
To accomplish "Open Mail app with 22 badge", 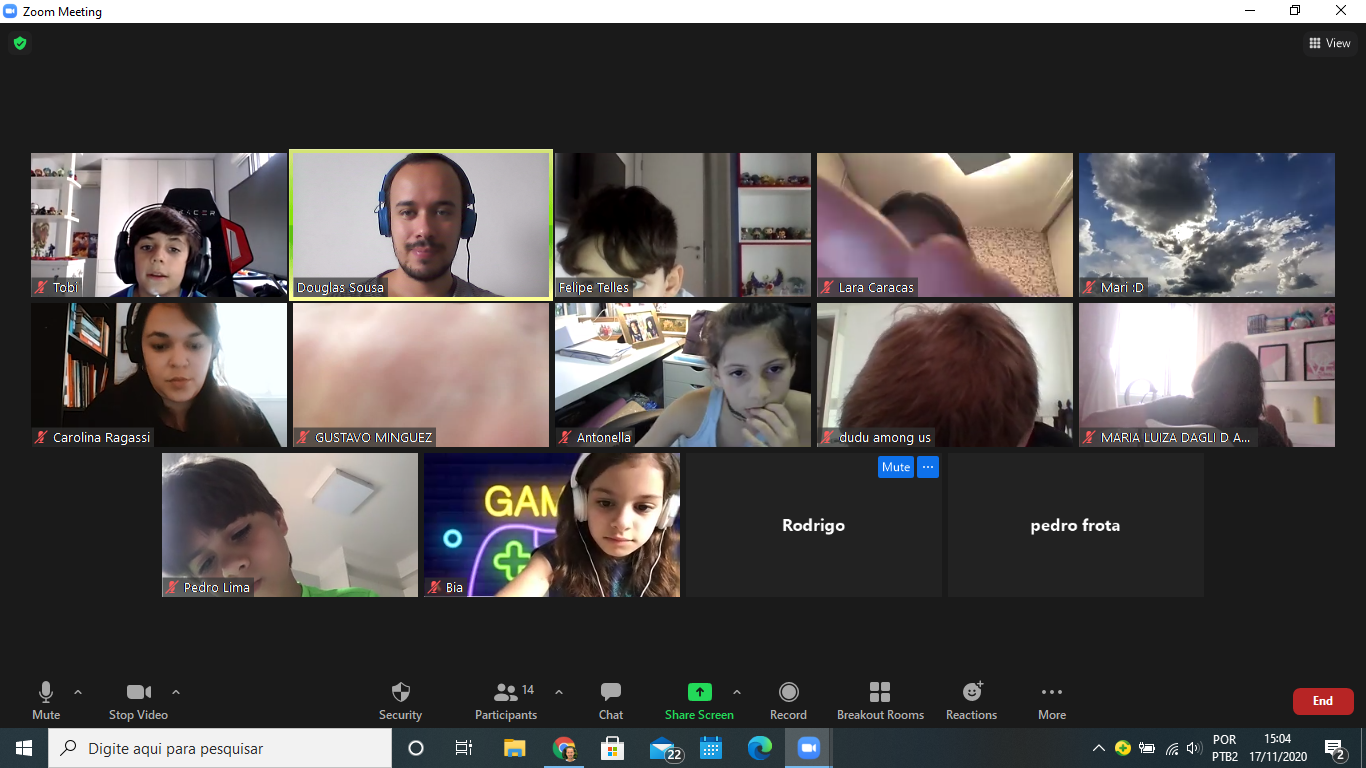I will (x=664, y=748).
